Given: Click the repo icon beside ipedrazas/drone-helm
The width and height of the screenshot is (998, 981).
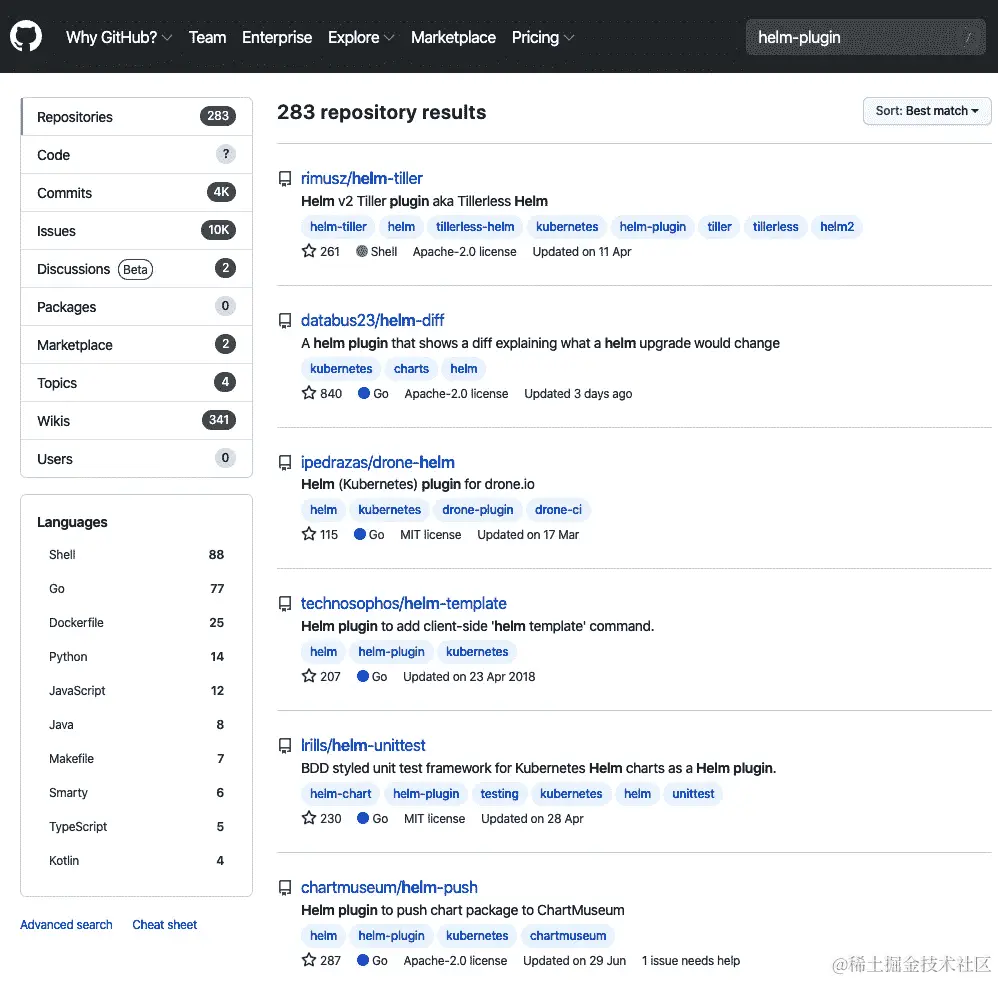Looking at the screenshot, I should (x=285, y=463).
